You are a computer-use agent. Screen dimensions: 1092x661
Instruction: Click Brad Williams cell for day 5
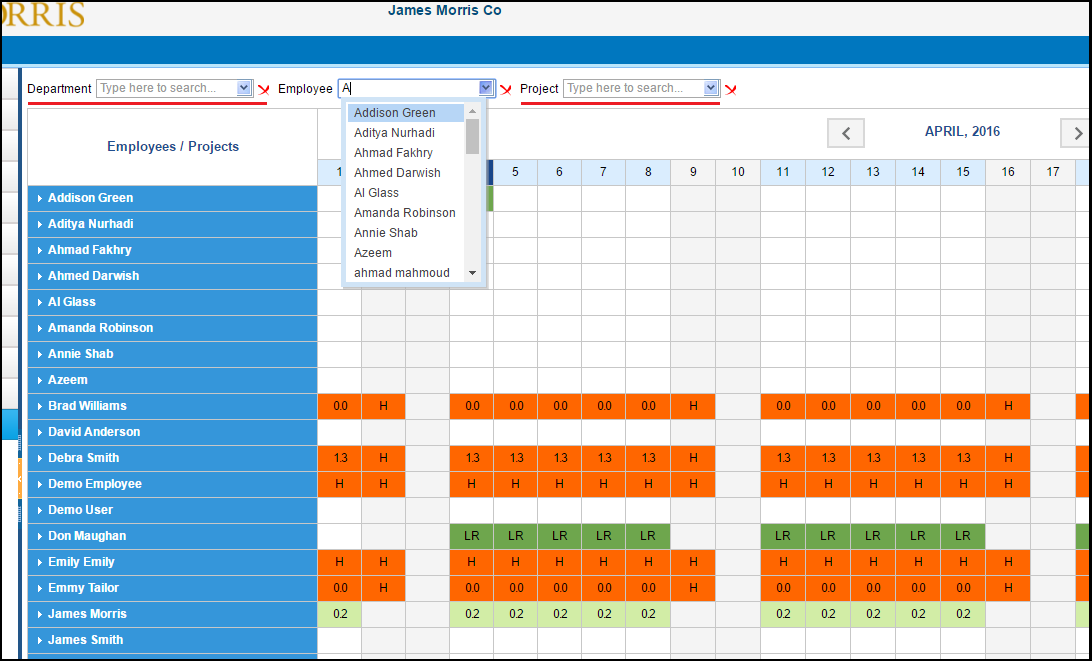point(515,406)
